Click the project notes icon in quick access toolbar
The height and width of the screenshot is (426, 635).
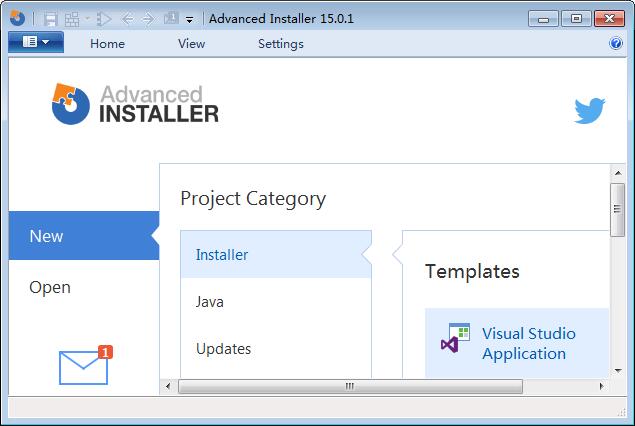click(170, 18)
